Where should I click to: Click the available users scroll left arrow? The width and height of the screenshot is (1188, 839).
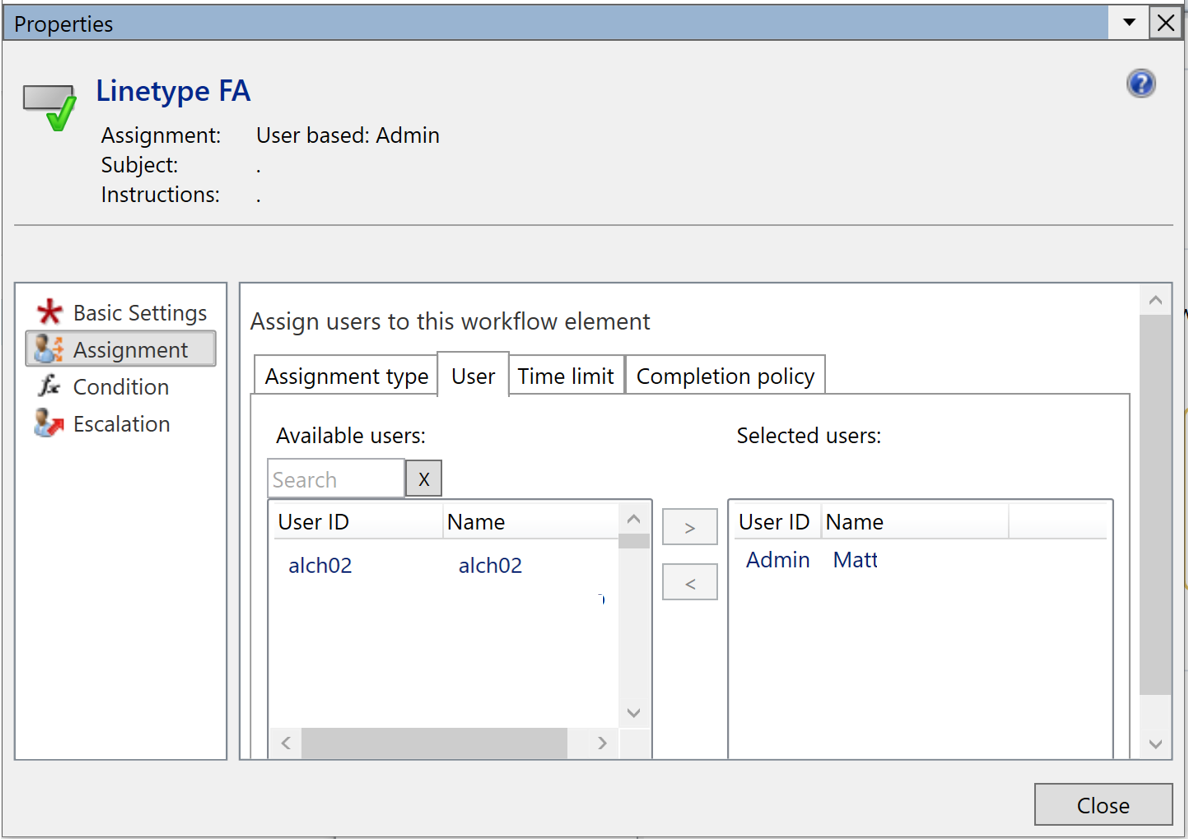(x=286, y=743)
